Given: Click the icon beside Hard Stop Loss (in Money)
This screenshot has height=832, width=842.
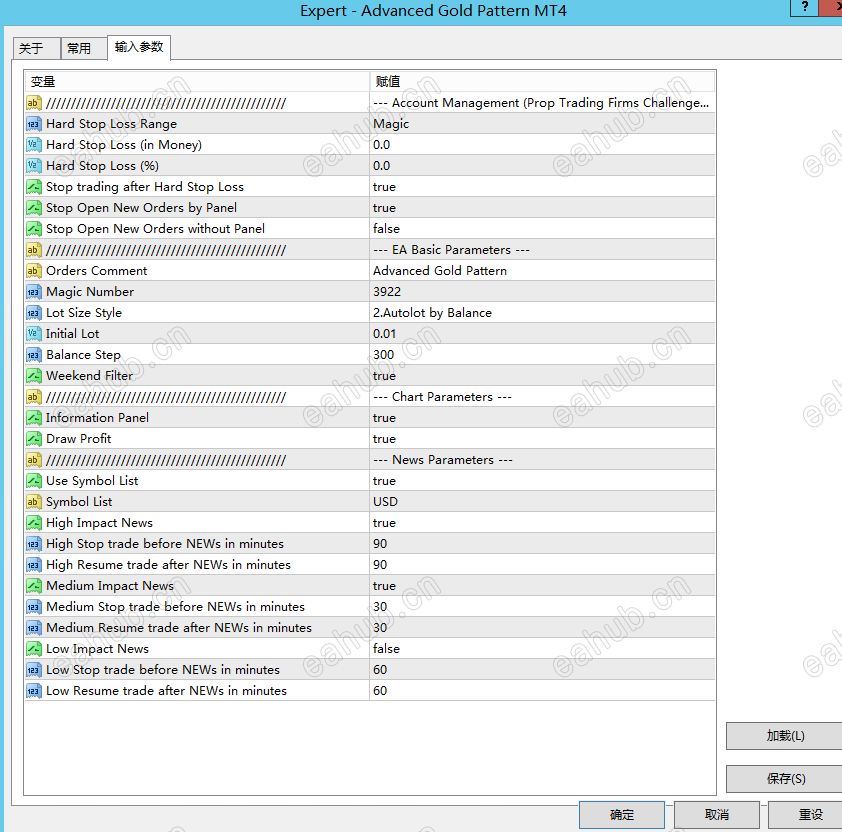Looking at the screenshot, I should 33,145.
